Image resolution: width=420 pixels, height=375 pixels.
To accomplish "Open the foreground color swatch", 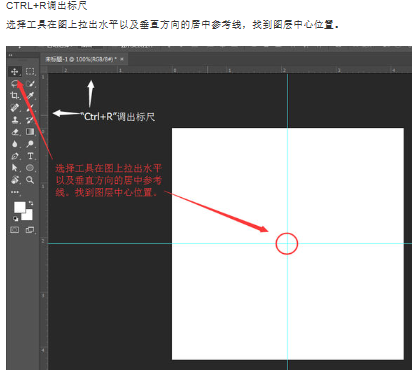I will [x=19, y=207].
